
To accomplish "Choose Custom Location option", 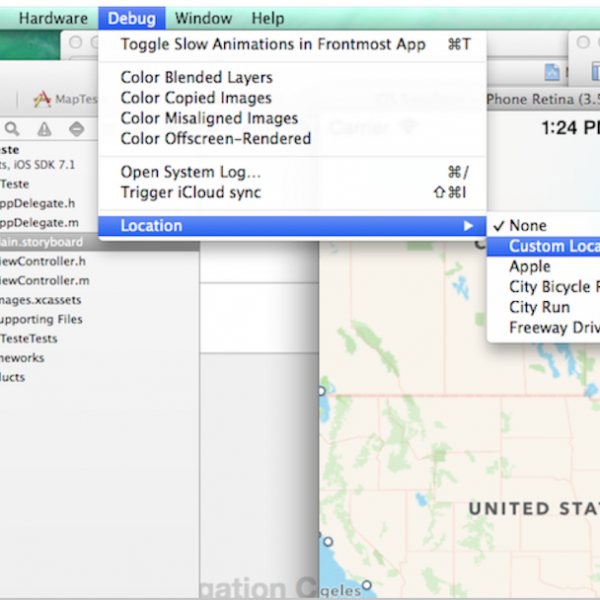I will pos(543,246).
